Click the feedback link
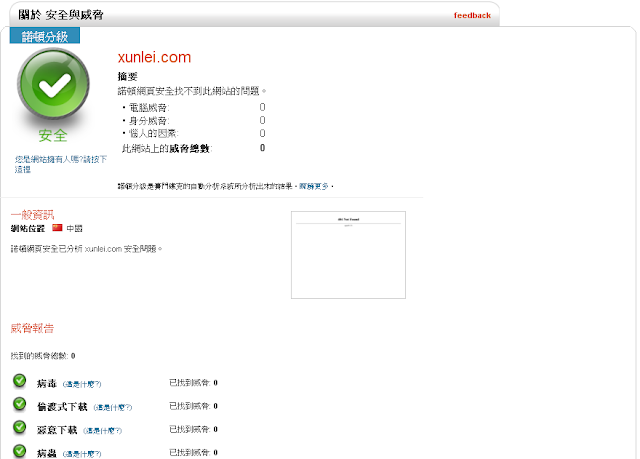Screen dimensions: 640x459 pos(472,16)
